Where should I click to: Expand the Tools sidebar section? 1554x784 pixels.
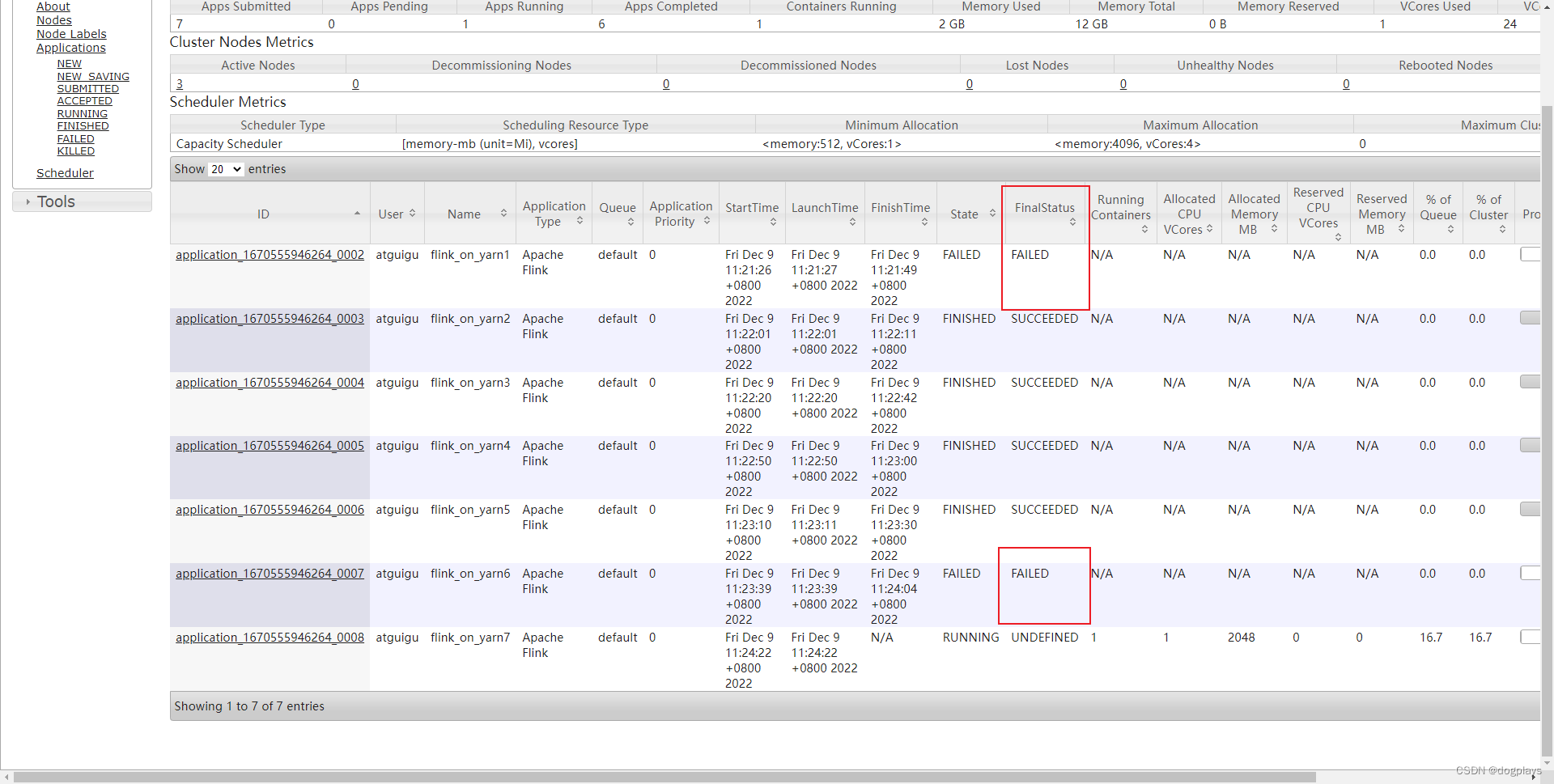tap(57, 201)
